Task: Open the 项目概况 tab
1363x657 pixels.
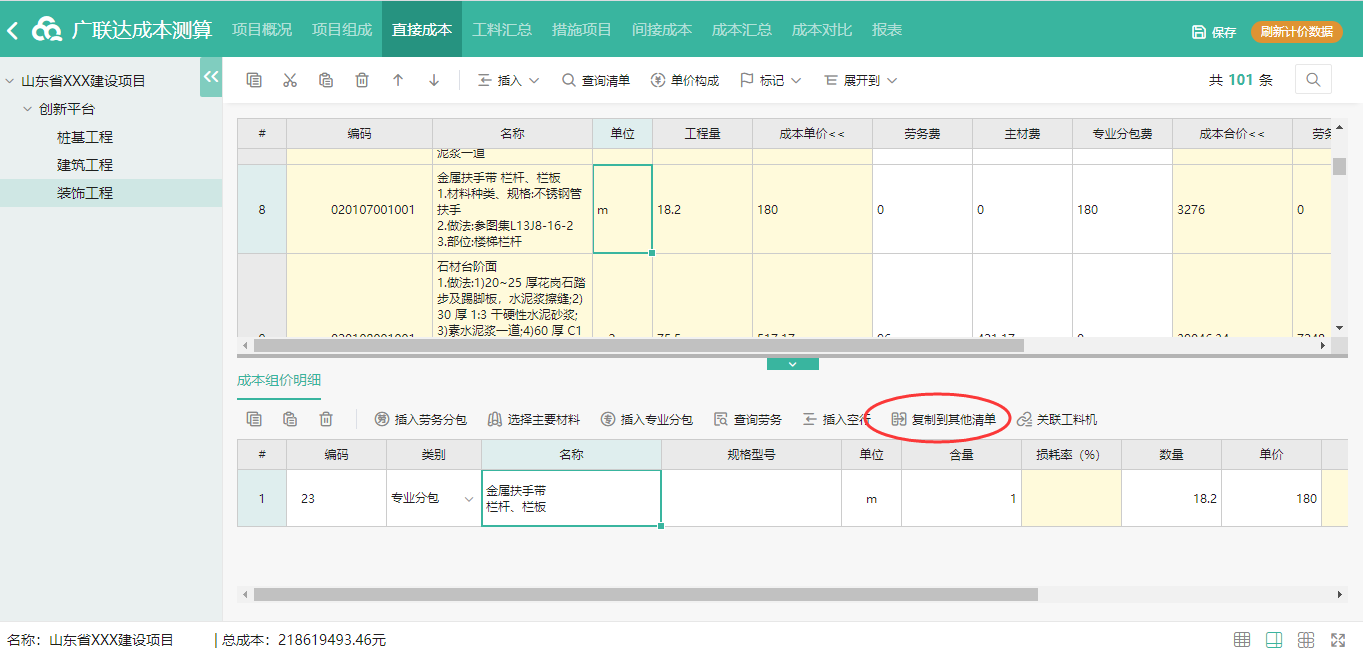Action: tap(262, 30)
